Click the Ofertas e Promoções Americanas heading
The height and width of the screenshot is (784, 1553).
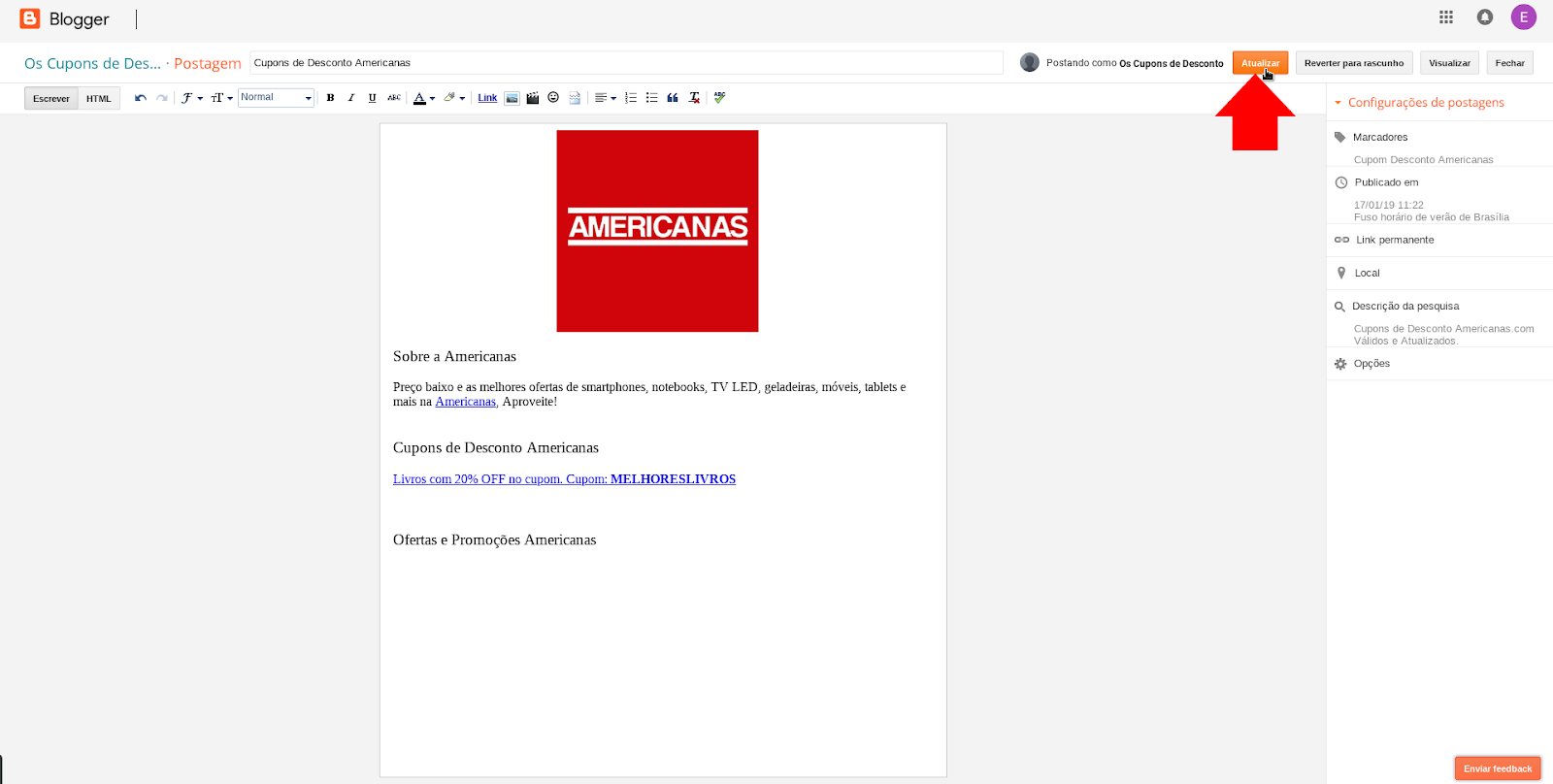tap(494, 539)
